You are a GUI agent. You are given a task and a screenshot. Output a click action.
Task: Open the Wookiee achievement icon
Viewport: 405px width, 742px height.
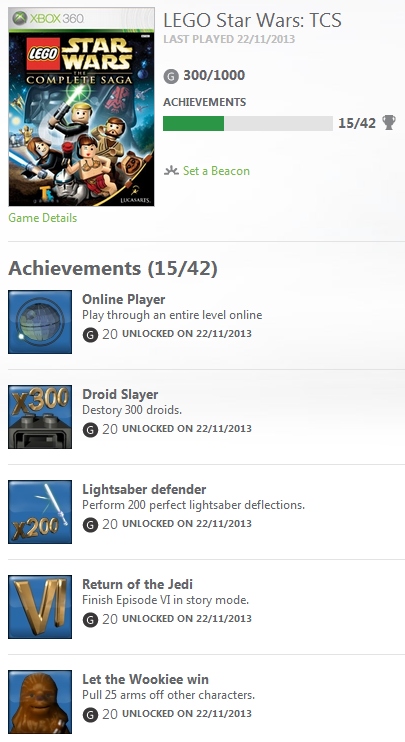tap(40, 702)
